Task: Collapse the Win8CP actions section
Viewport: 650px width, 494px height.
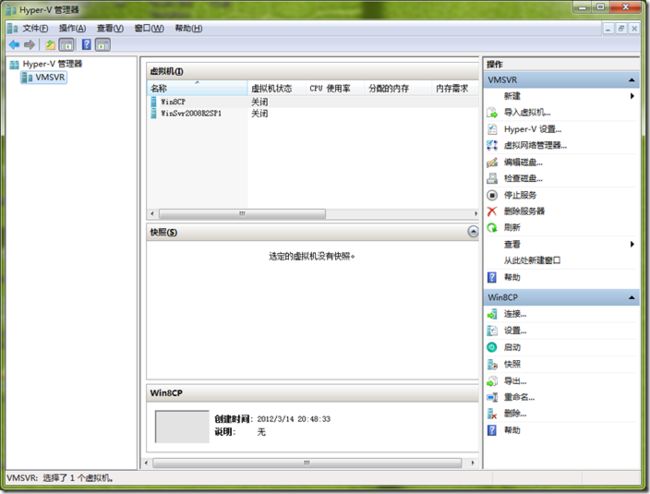Action: (x=631, y=298)
